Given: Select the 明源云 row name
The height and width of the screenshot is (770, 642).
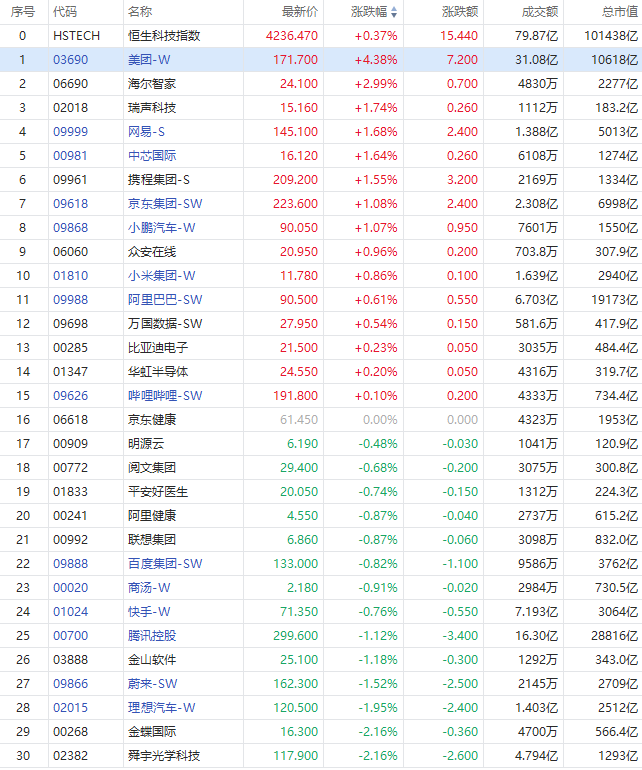Looking at the screenshot, I should (x=146, y=444).
